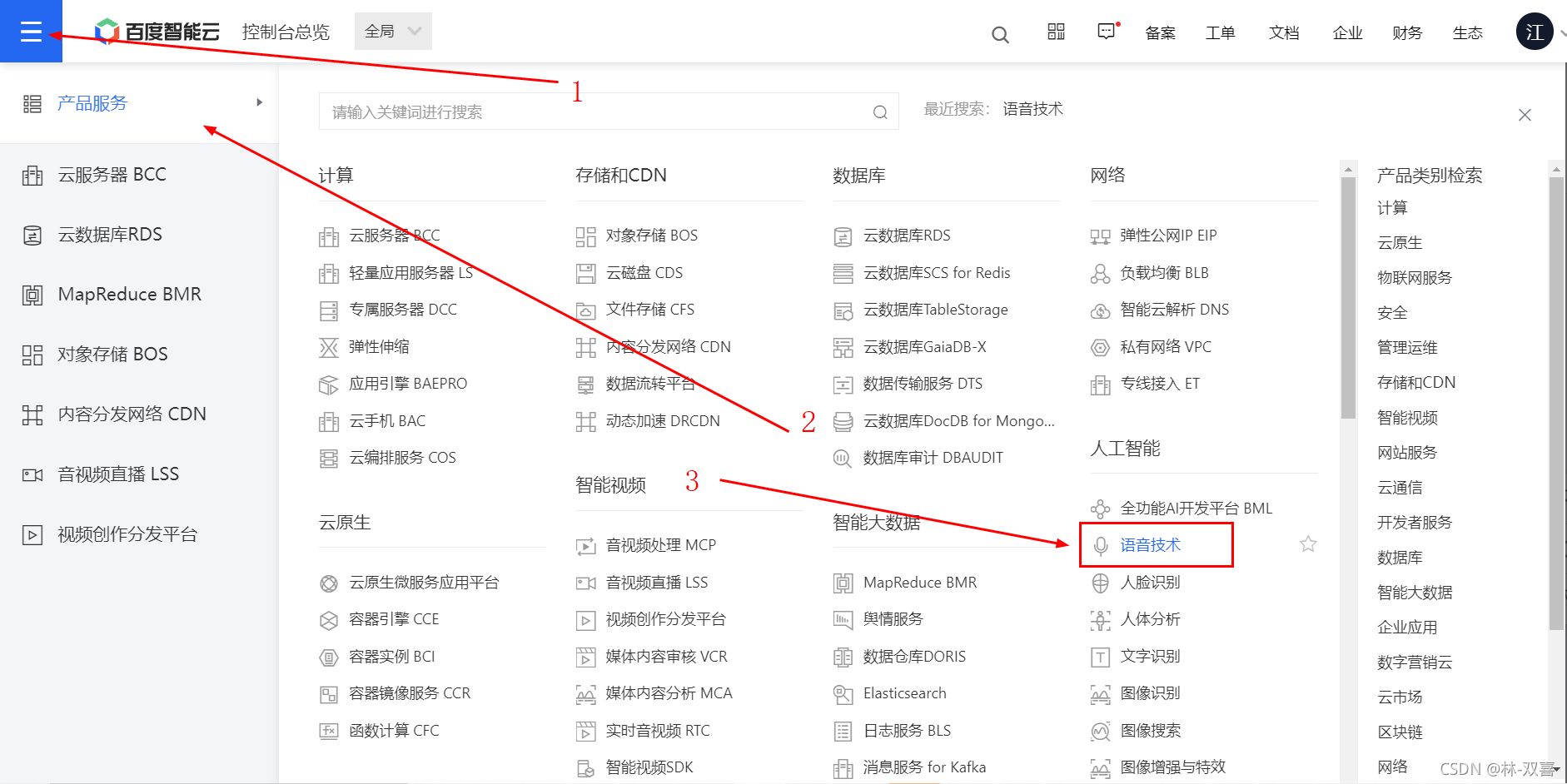Open the user avatar 江

(x=1535, y=32)
